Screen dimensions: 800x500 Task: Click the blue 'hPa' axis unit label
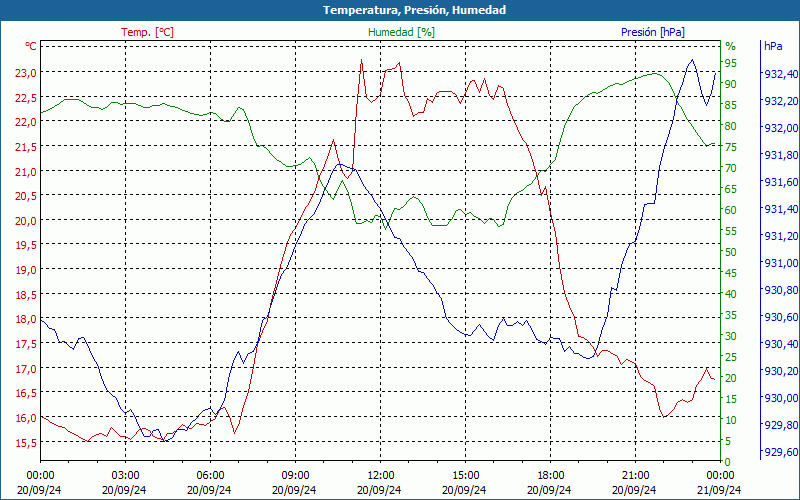(773, 46)
